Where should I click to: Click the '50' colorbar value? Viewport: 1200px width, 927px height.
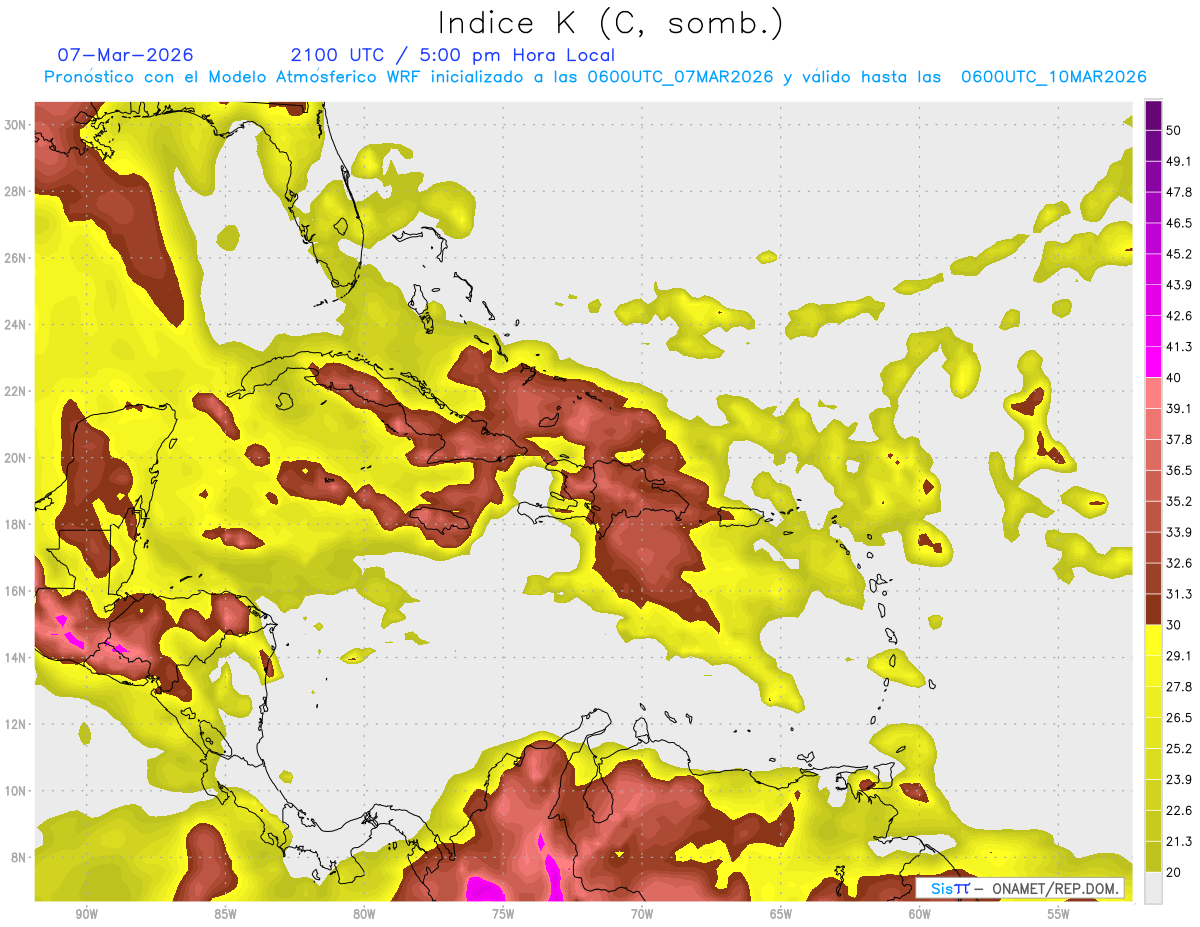pyautogui.click(x=1174, y=130)
